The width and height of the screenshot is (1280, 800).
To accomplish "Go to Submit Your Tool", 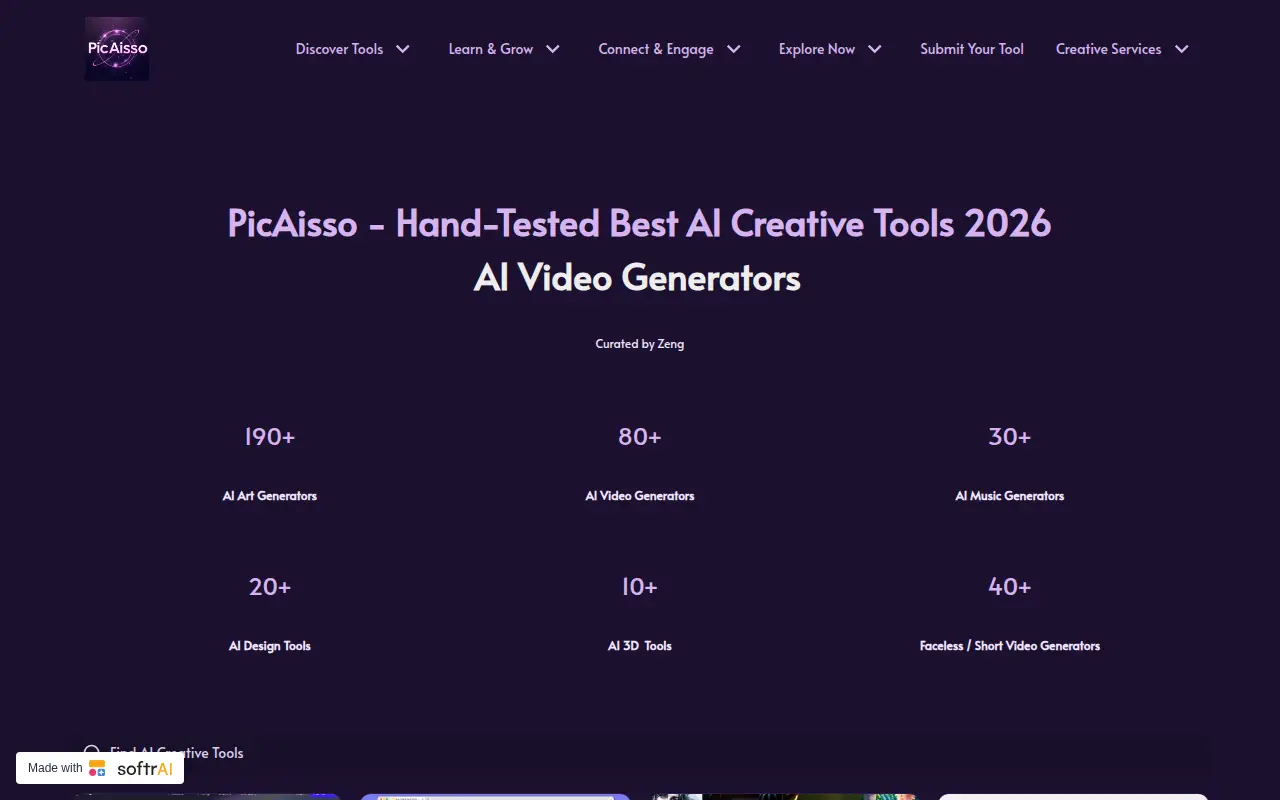I will (972, 49).
